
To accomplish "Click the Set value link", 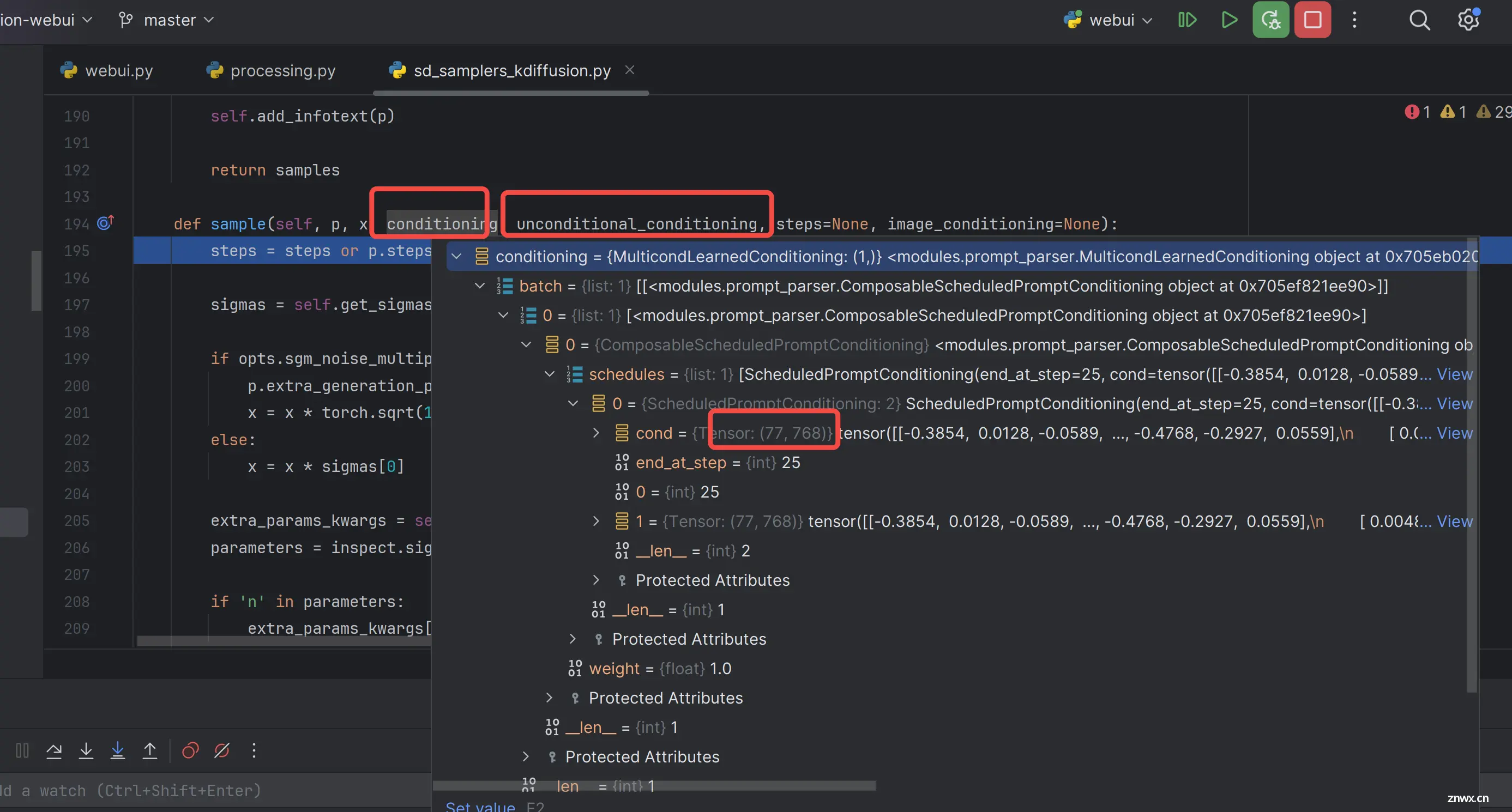I will [480, 806].
